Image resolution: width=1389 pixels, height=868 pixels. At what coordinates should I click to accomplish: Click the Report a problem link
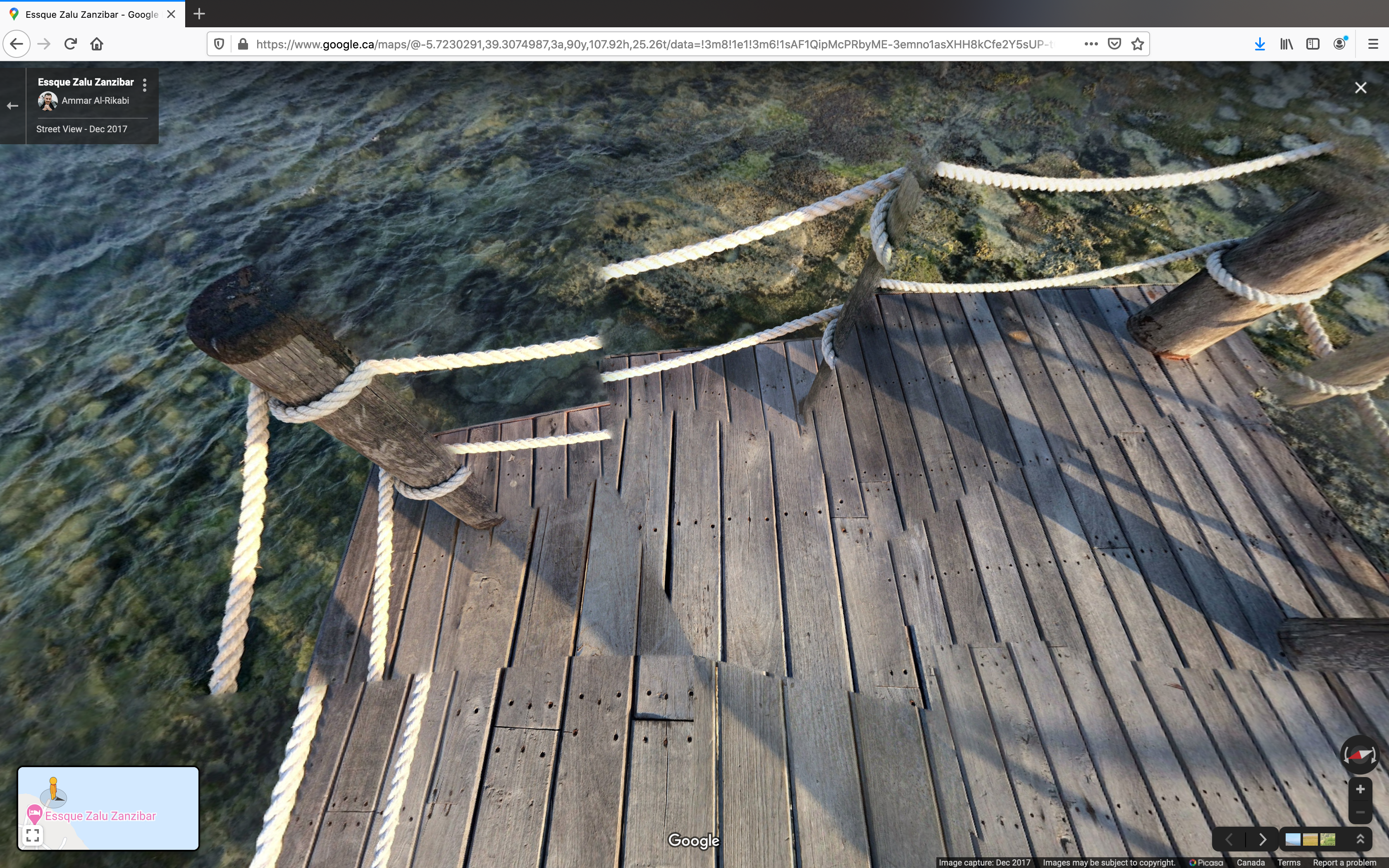pyautogui.click(x=1344, y=862)
